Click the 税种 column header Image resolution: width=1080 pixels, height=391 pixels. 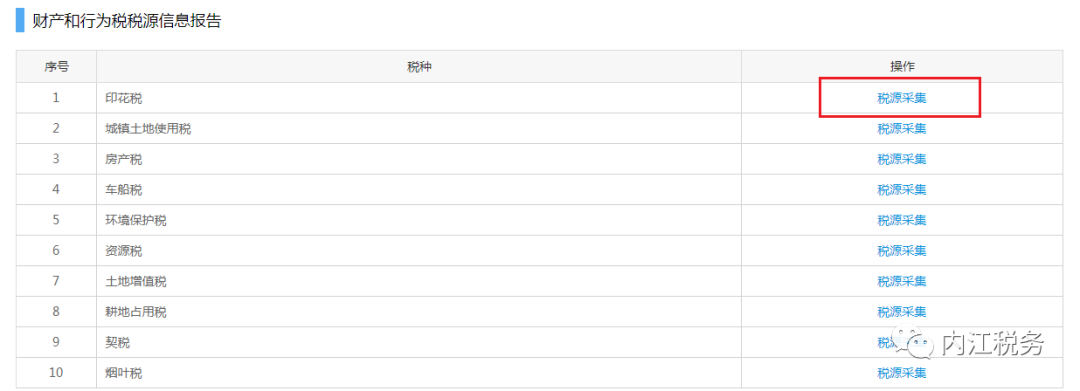(419, 67)
